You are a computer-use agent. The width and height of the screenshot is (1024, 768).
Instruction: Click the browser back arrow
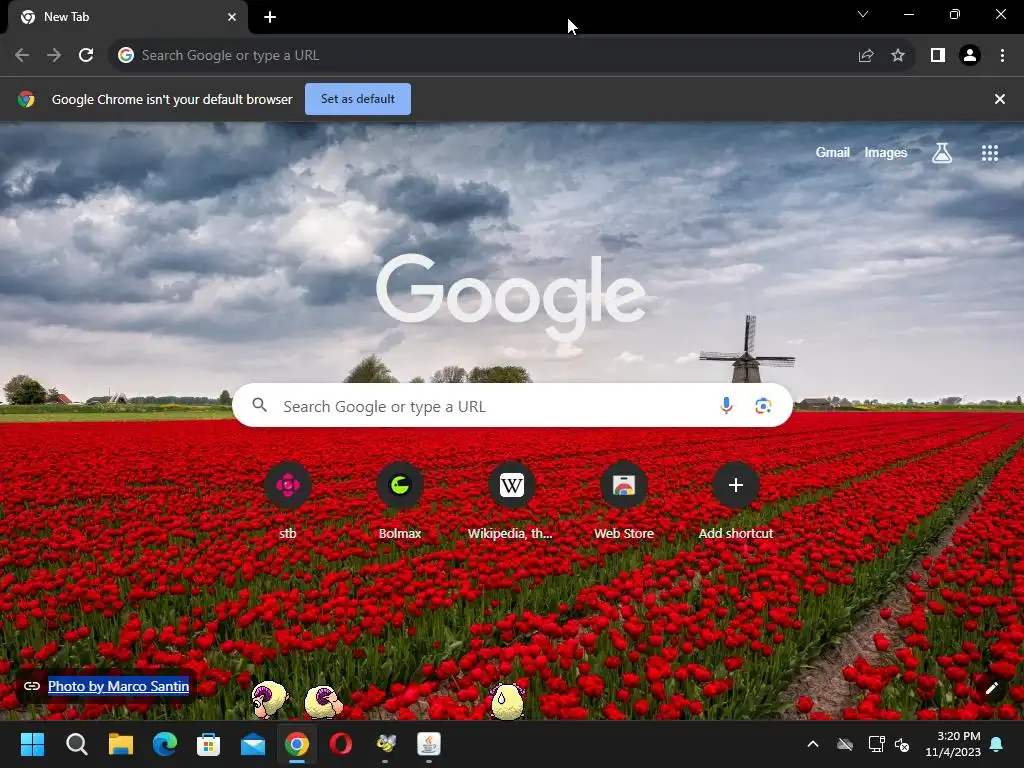22,56
